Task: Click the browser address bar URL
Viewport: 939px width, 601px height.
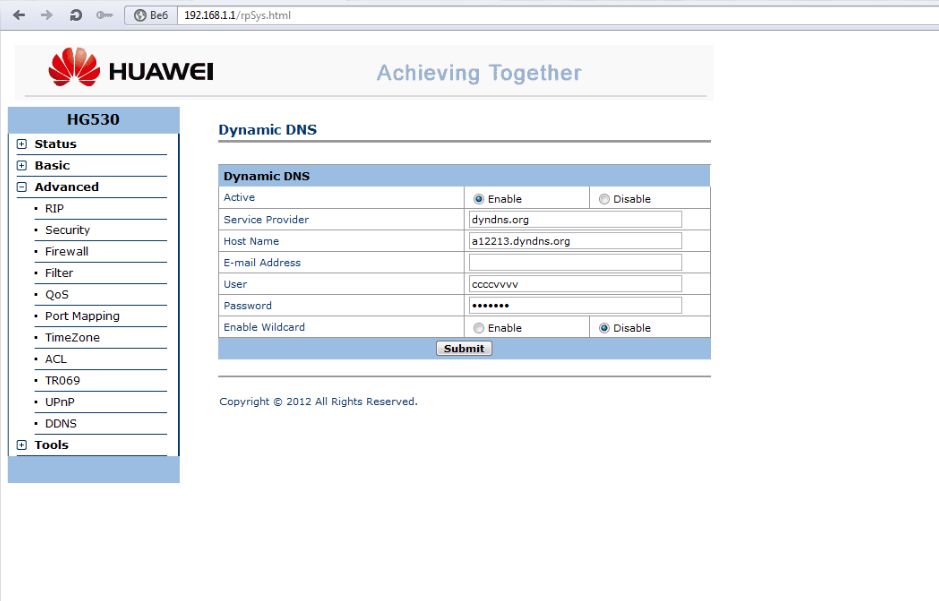Action: tap(237, 15)
